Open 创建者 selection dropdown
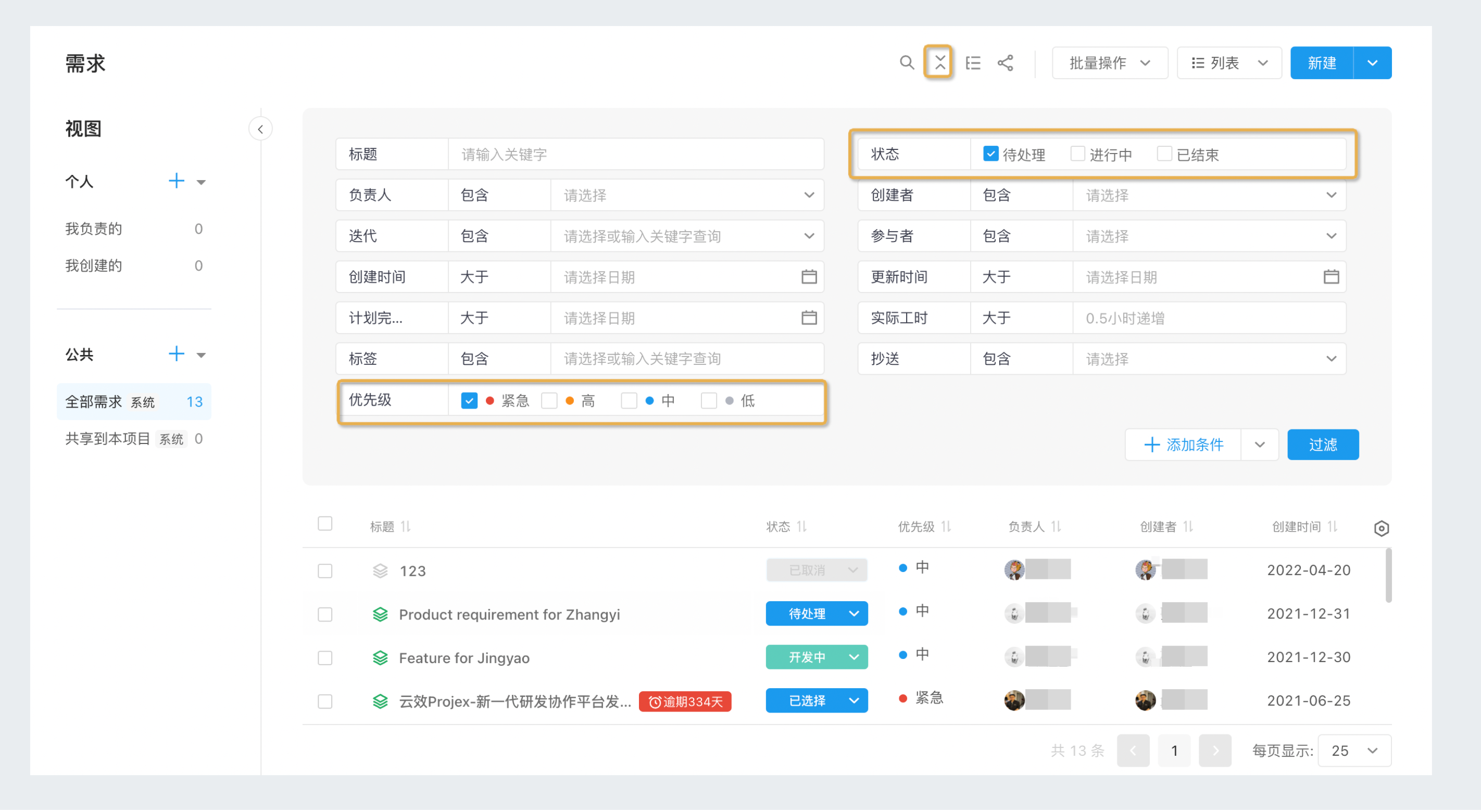The width and height of the screenshot is (1481, 812). (x=1209, y=195)
